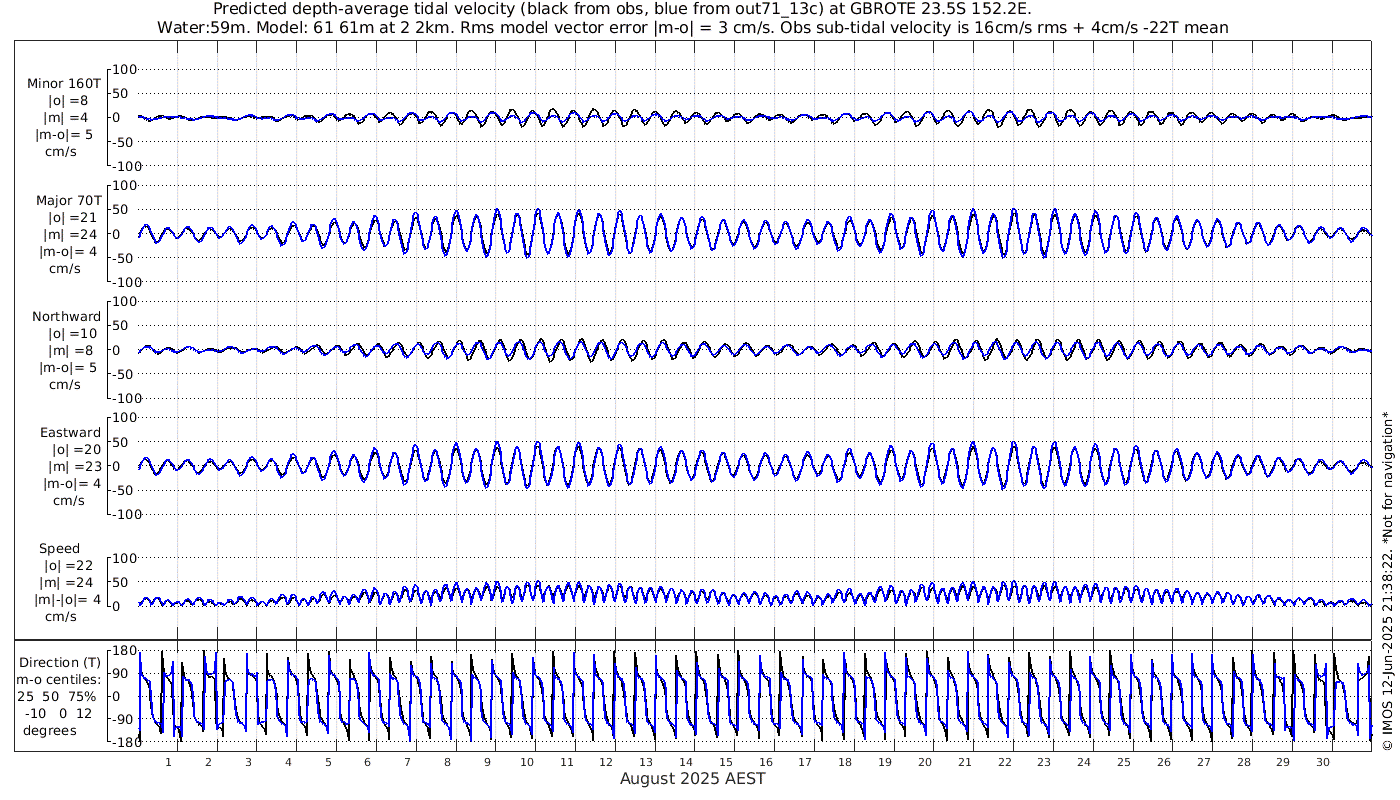Click the 100 tick on Minor 160T axis
Screen dimensions: 1400x800
[x=123, y=69]
